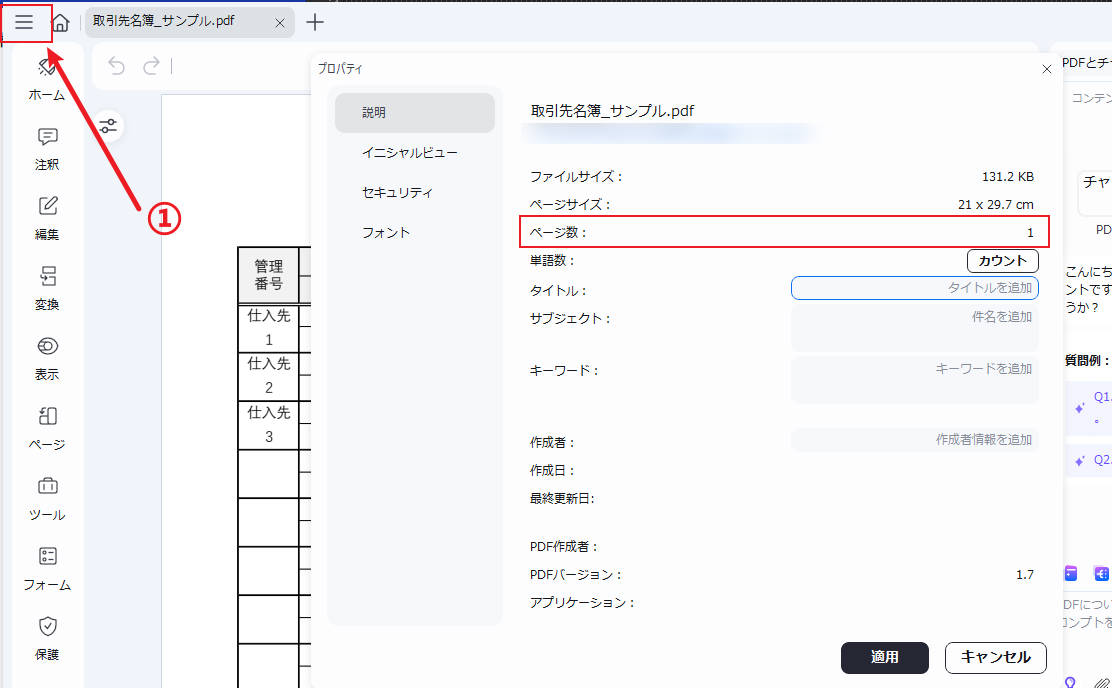
Task: Apply changes with the 適用 button
Action: point(884,658)
